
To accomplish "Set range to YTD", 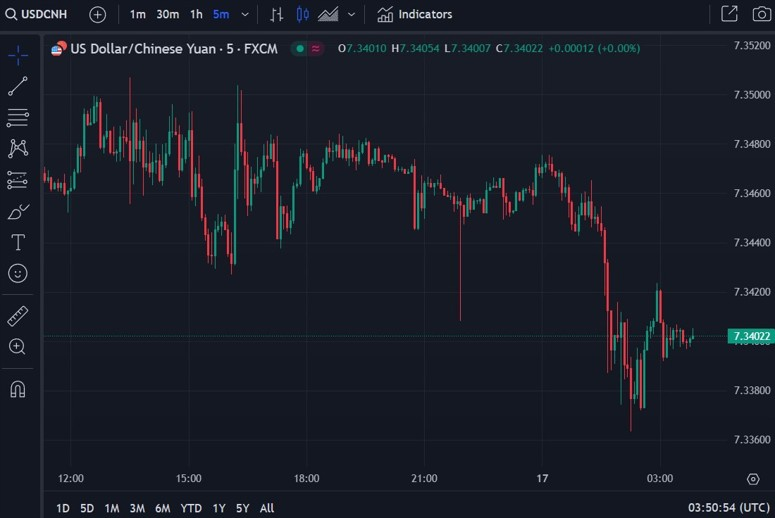I will click(191, 508).
